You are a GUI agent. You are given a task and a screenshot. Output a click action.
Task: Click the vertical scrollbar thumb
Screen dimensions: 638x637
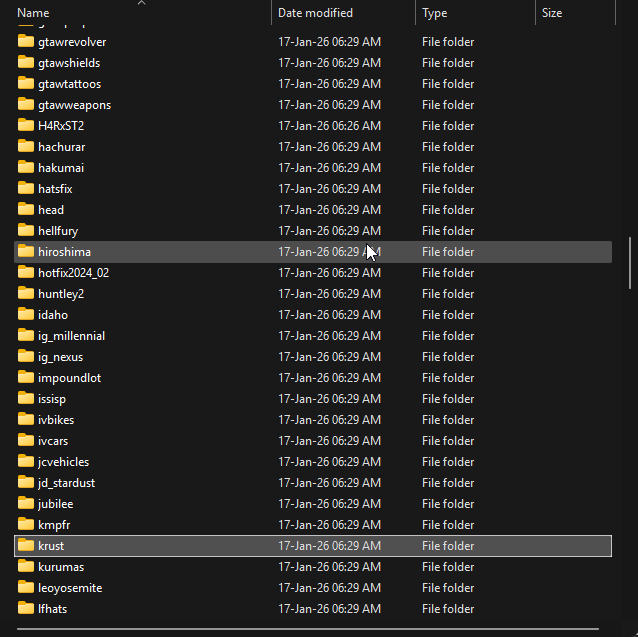[630, 263]
